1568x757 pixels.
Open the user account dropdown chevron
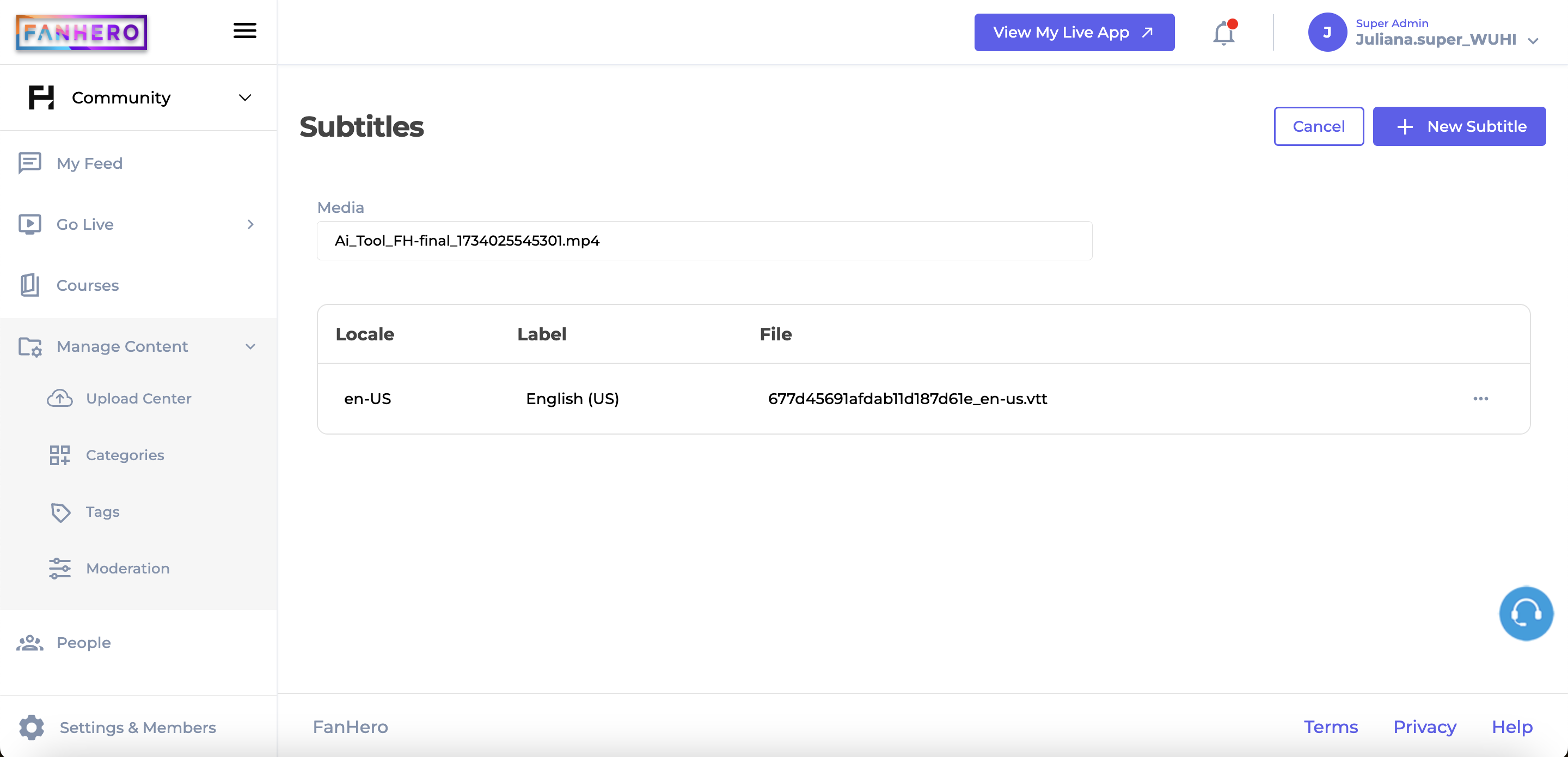pyautogui.click(x=1533, y=41)
